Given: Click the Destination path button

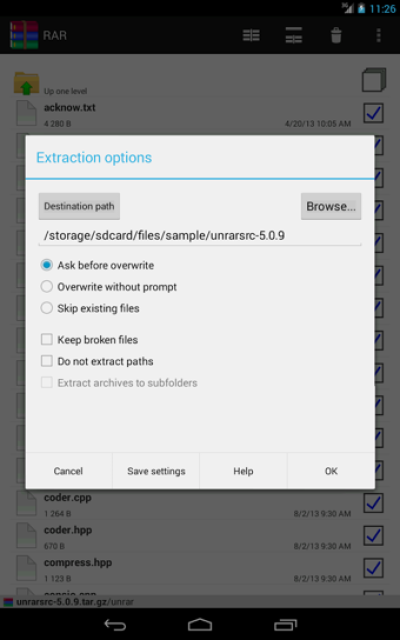Looking at the screenshot, I should (79, 206).
